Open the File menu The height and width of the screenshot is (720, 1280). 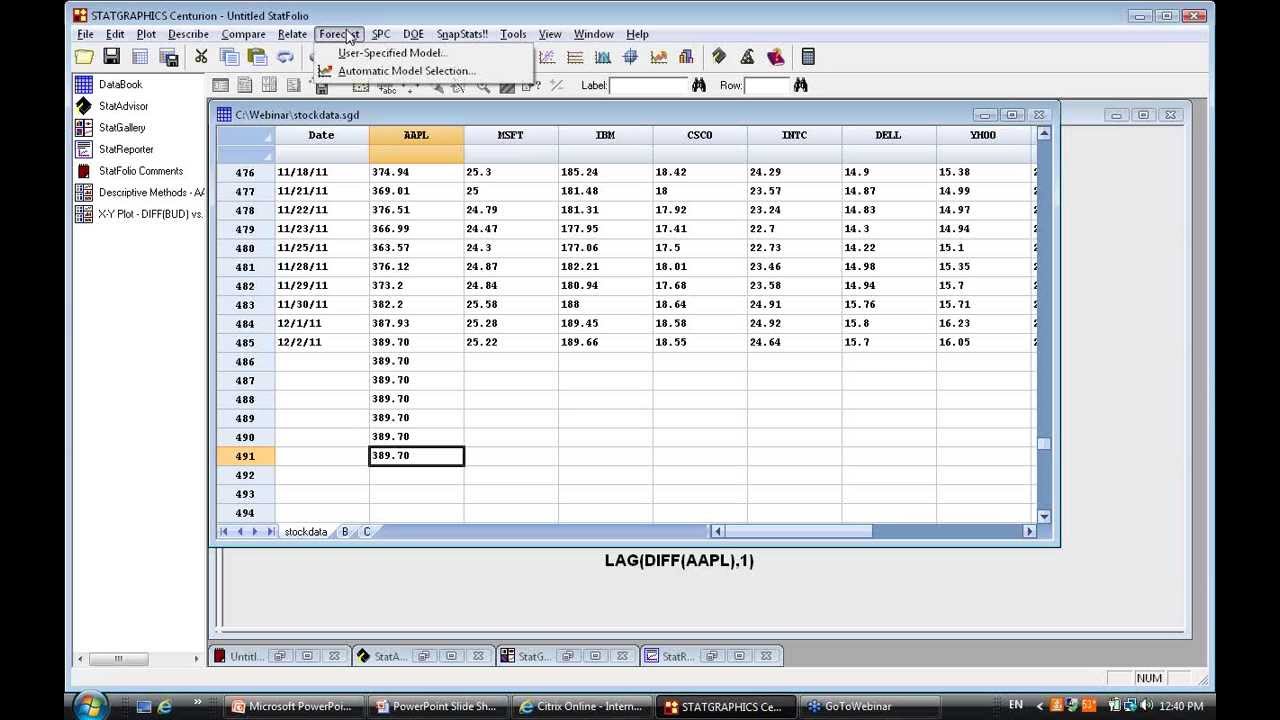(86, 34)
